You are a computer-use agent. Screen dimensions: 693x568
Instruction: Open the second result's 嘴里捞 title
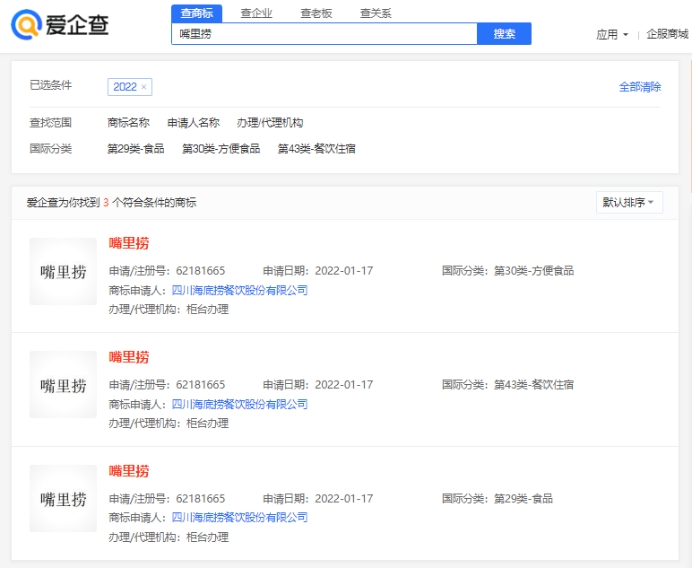[129, 357]
